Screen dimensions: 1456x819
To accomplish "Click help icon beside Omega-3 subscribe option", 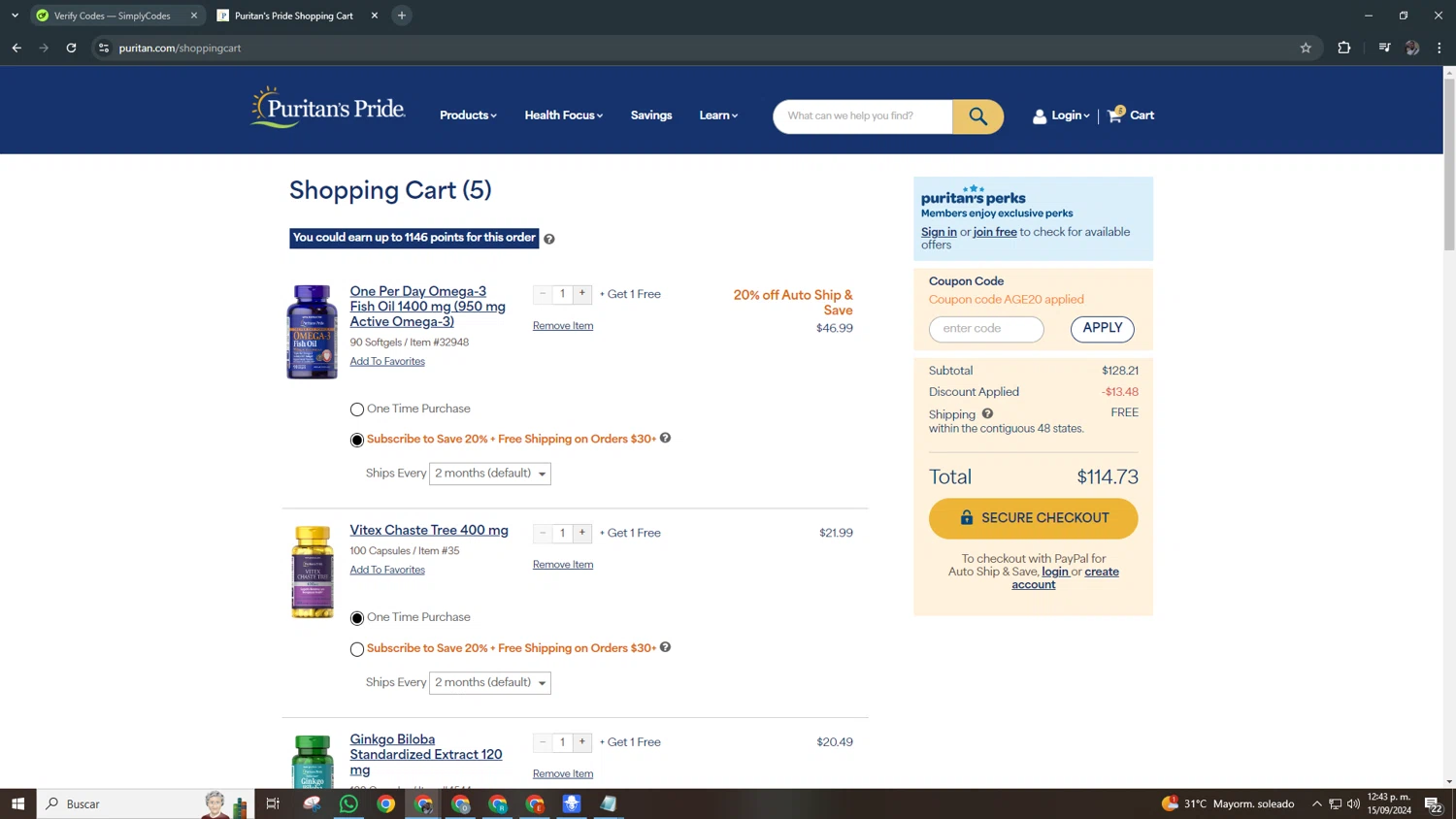I will pyautogui.click(x=665, y=438).
